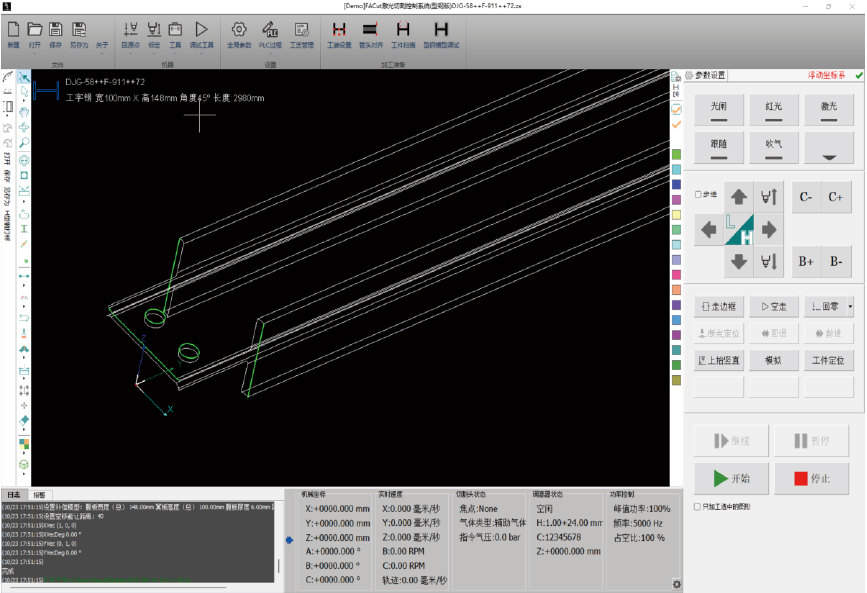Open the 参数设置 tab
Screen dimensions: 867x593
point(706,75)
